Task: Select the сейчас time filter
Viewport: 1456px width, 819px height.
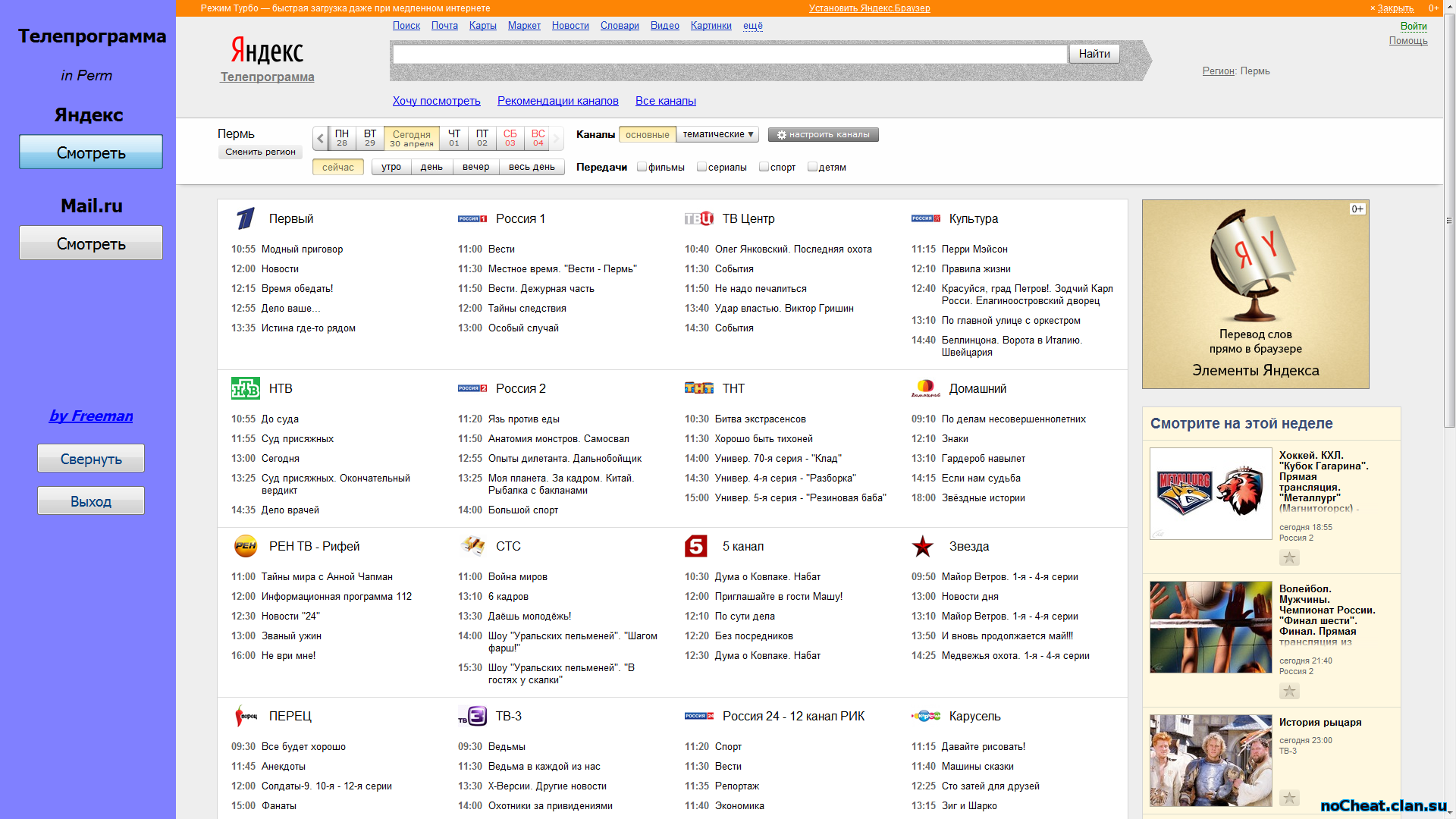Action: (338, 167)
